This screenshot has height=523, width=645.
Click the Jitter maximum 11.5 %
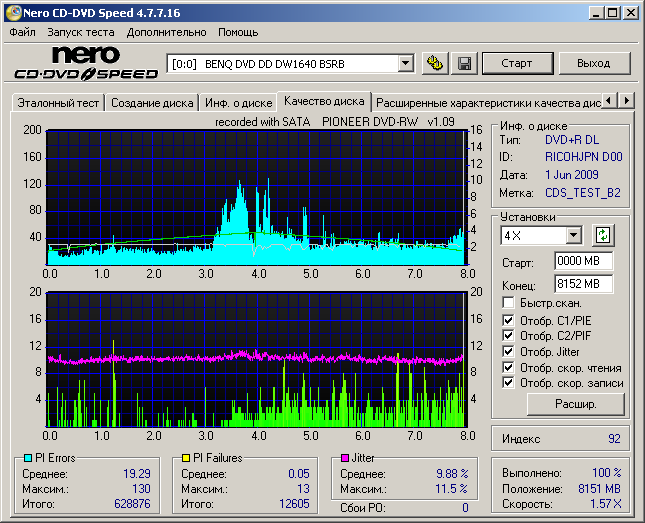[451, 488]
